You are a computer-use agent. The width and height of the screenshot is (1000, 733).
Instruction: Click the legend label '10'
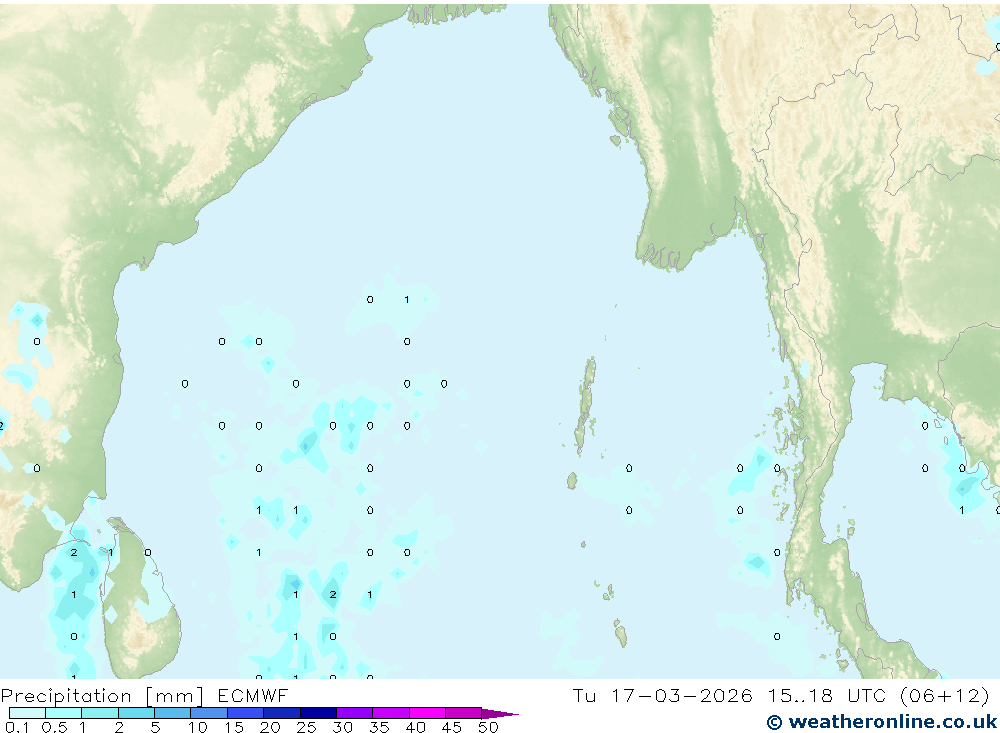(198, 727)
